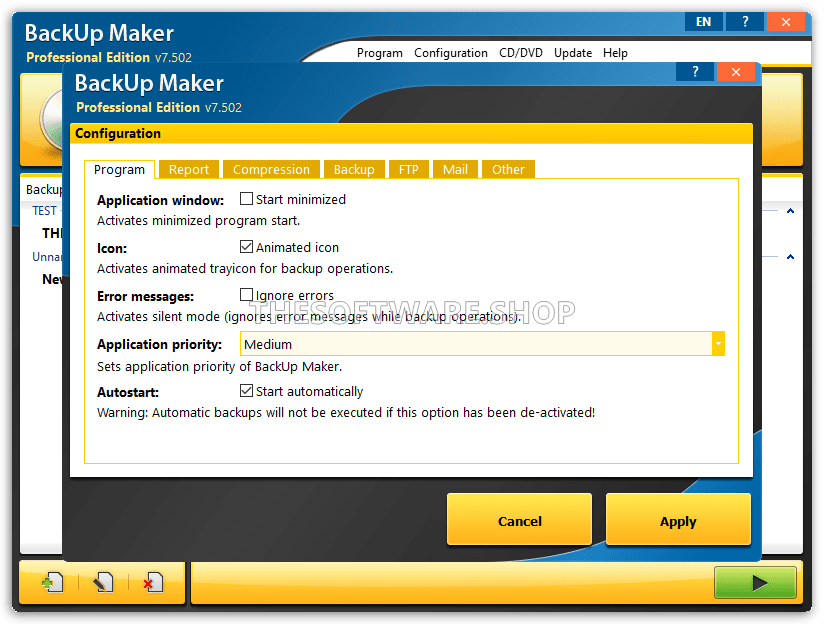The width and height of the screenshot is (824, 624).
Task: Select the Program tab
Action: 119,169
